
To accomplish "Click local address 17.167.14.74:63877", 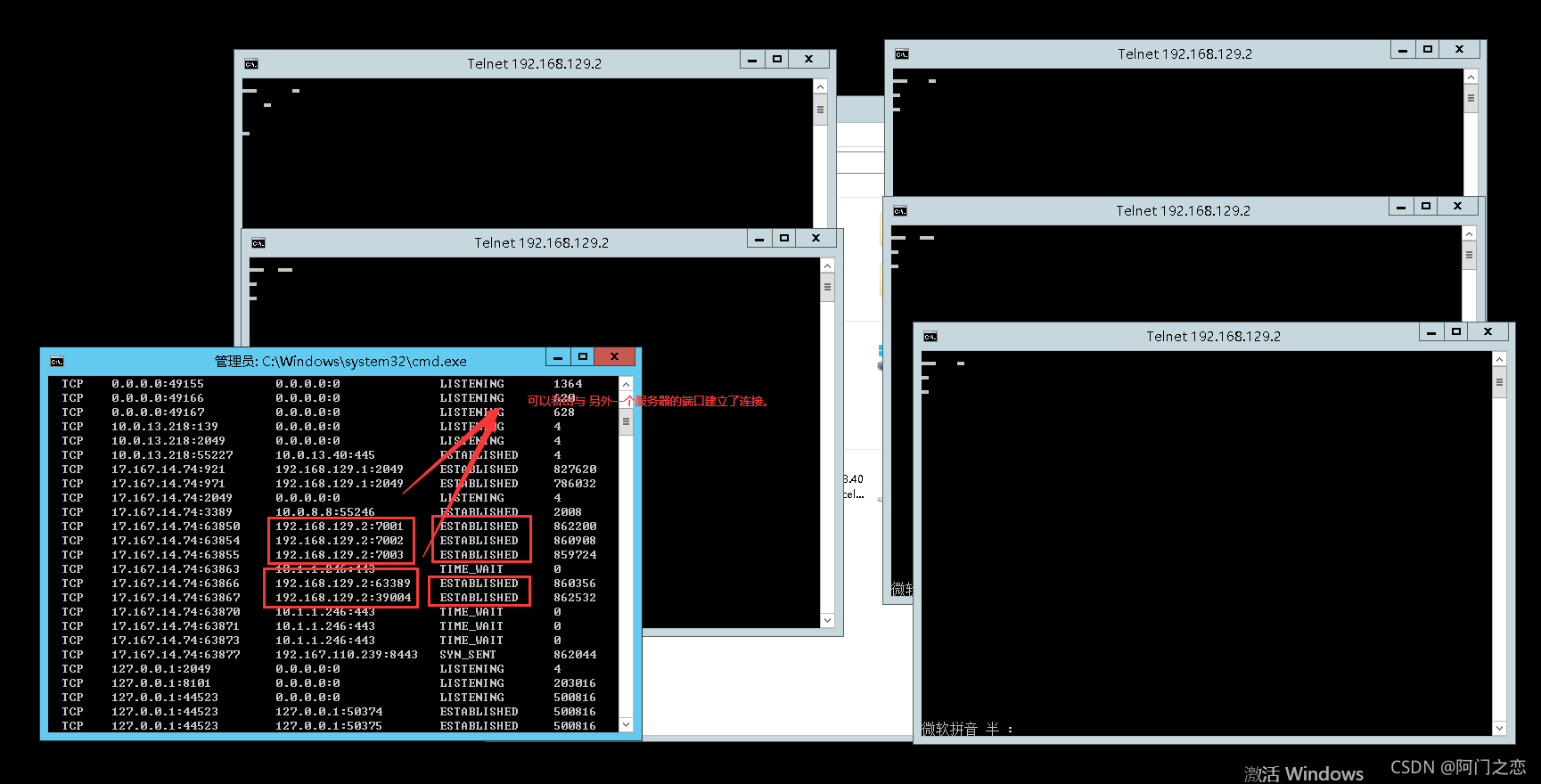I will (176, 655).
